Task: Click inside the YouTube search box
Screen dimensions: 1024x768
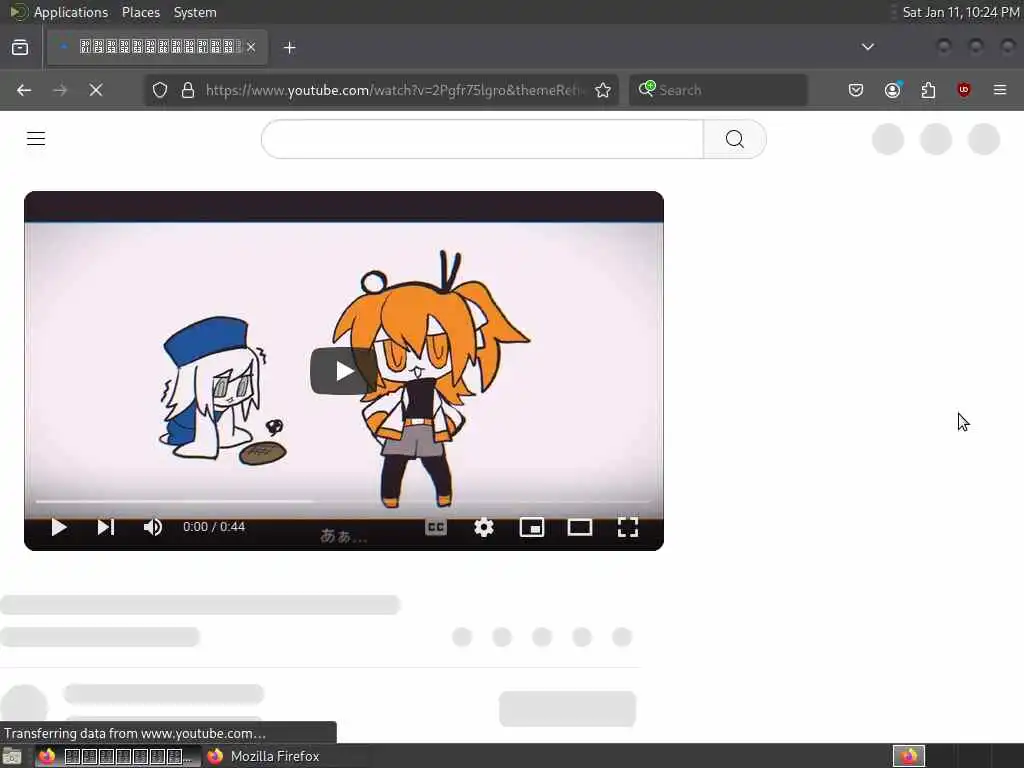Action: 483,138
